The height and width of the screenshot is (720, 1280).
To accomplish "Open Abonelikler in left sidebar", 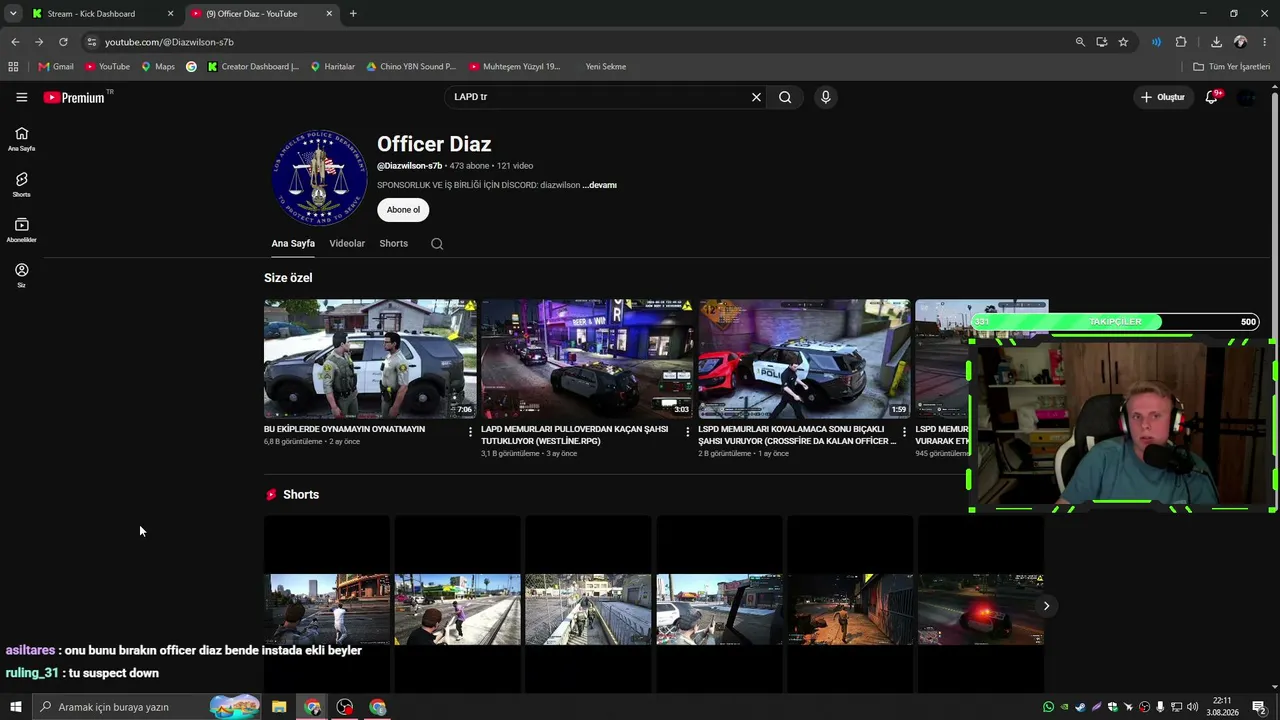I will 21,230.
